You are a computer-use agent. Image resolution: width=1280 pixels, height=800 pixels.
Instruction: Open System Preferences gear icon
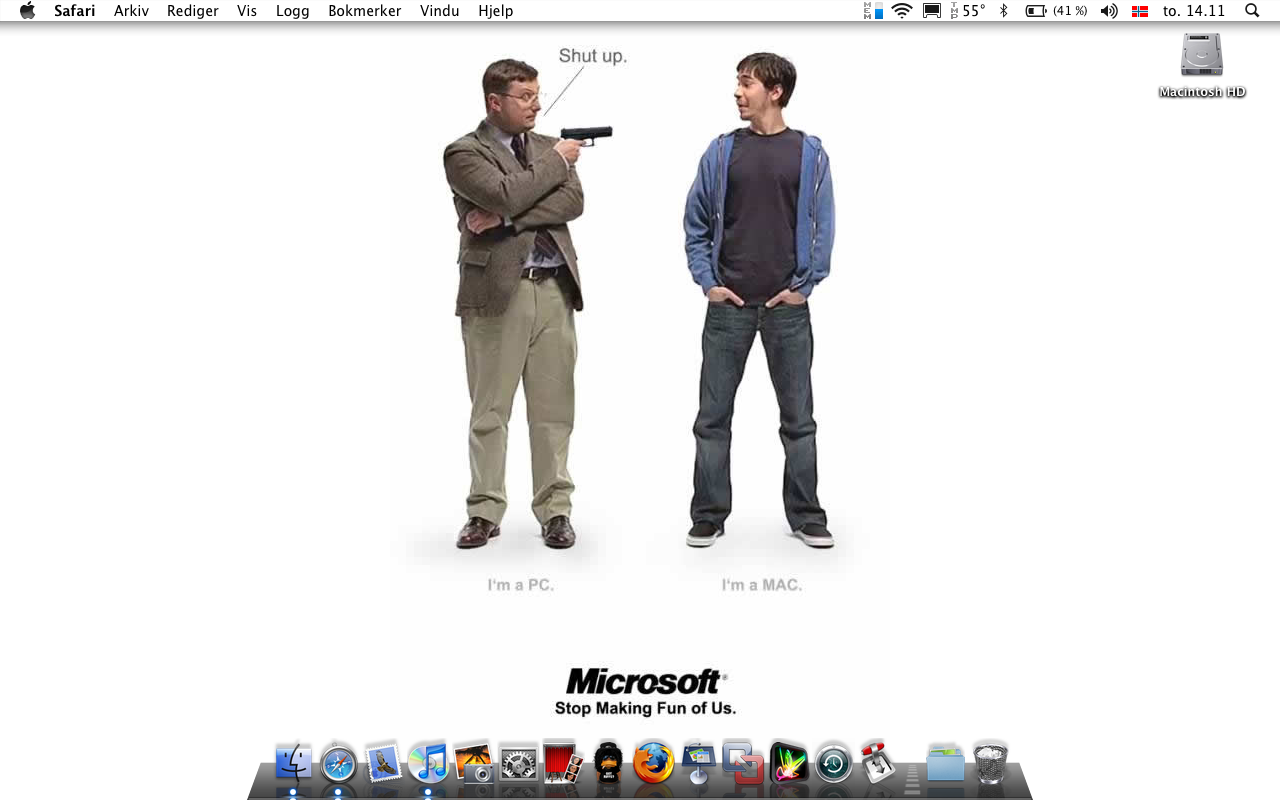click(518, 764)
